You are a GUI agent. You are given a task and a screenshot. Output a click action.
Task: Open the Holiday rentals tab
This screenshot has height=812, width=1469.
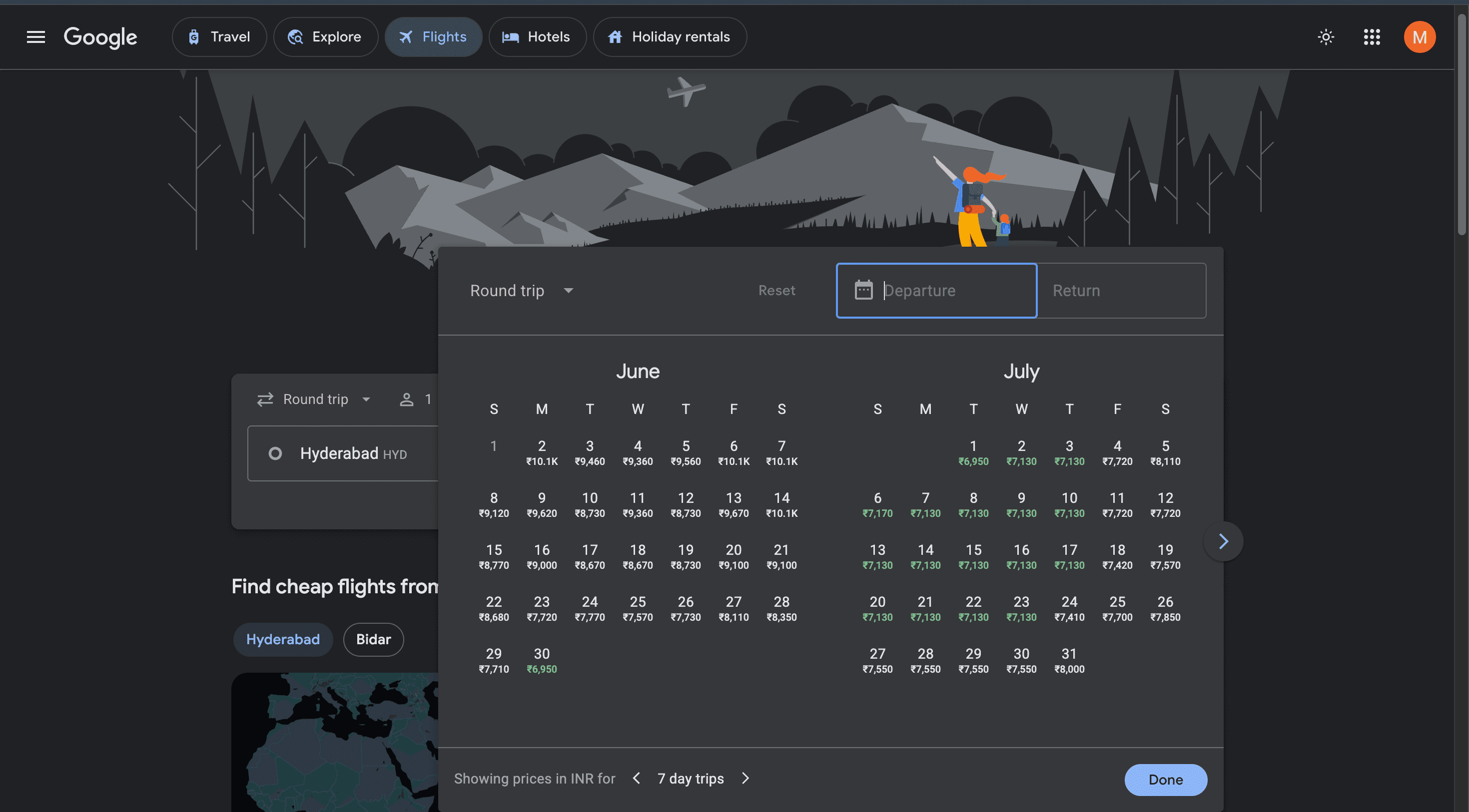(670, 37)
